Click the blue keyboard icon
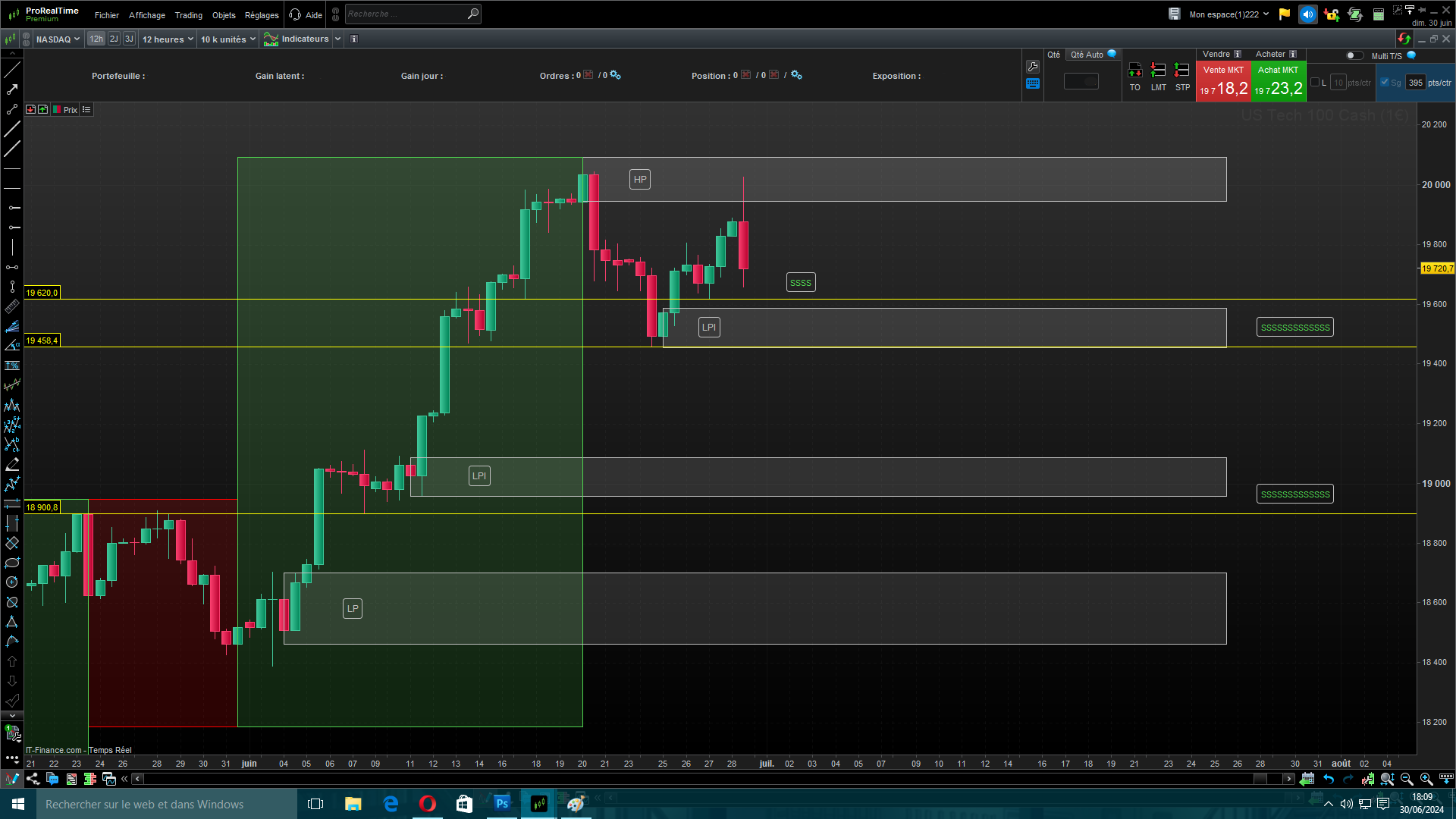1456x819 pixels. pos(1033,84)
